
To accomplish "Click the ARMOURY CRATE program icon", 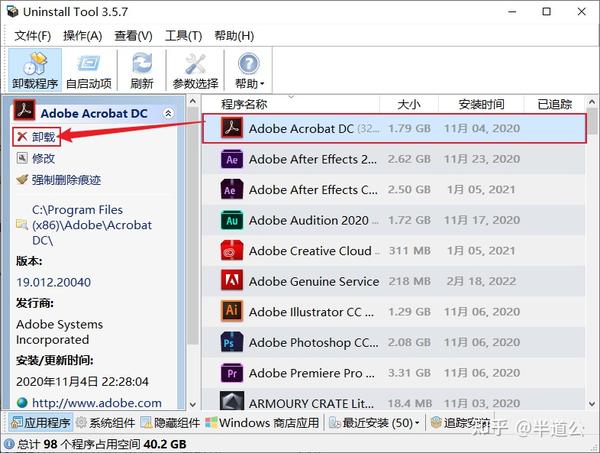I will [232, 401].
